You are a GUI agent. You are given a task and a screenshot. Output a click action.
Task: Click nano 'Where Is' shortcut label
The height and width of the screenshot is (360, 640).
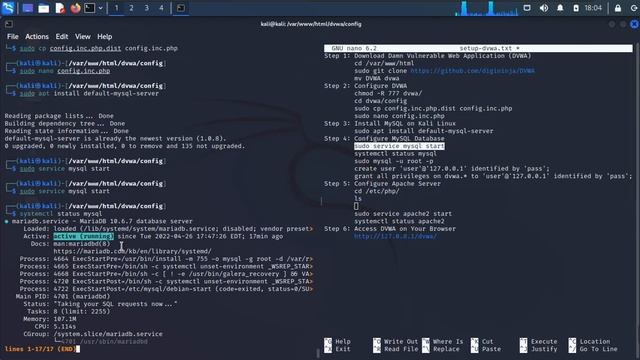[448, 342]
